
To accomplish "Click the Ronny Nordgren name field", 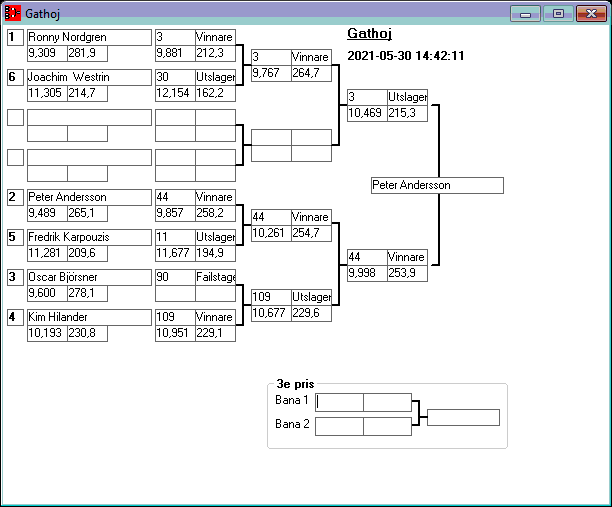I will [x=89, y=37].
